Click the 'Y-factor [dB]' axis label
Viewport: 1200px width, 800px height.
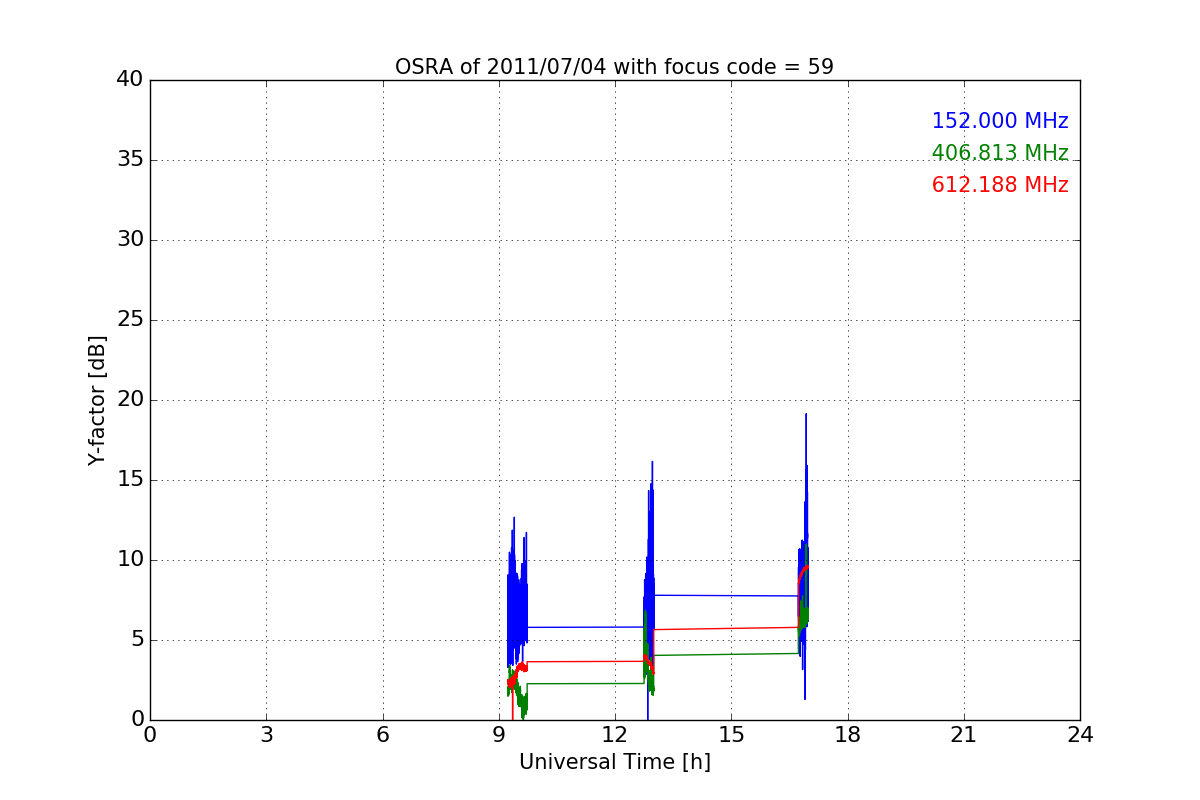pos(97,400)
